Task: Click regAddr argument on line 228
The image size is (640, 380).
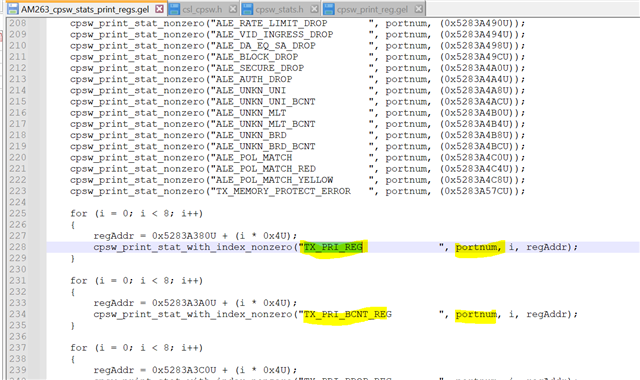Action: pyautogui.click(x=546, y=247)
